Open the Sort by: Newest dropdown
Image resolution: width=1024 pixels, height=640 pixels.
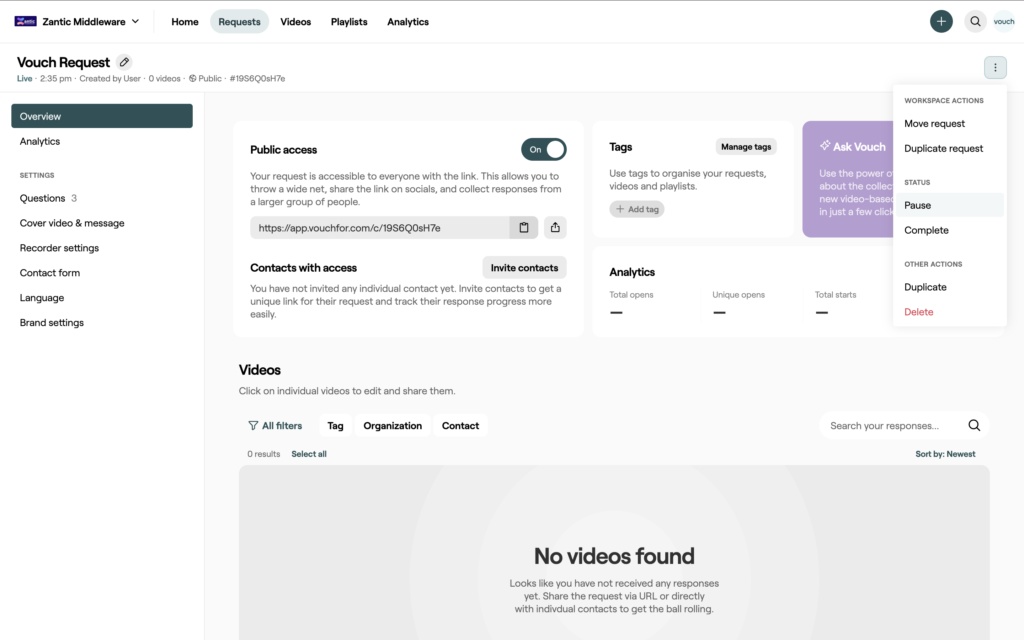point(945,454)
